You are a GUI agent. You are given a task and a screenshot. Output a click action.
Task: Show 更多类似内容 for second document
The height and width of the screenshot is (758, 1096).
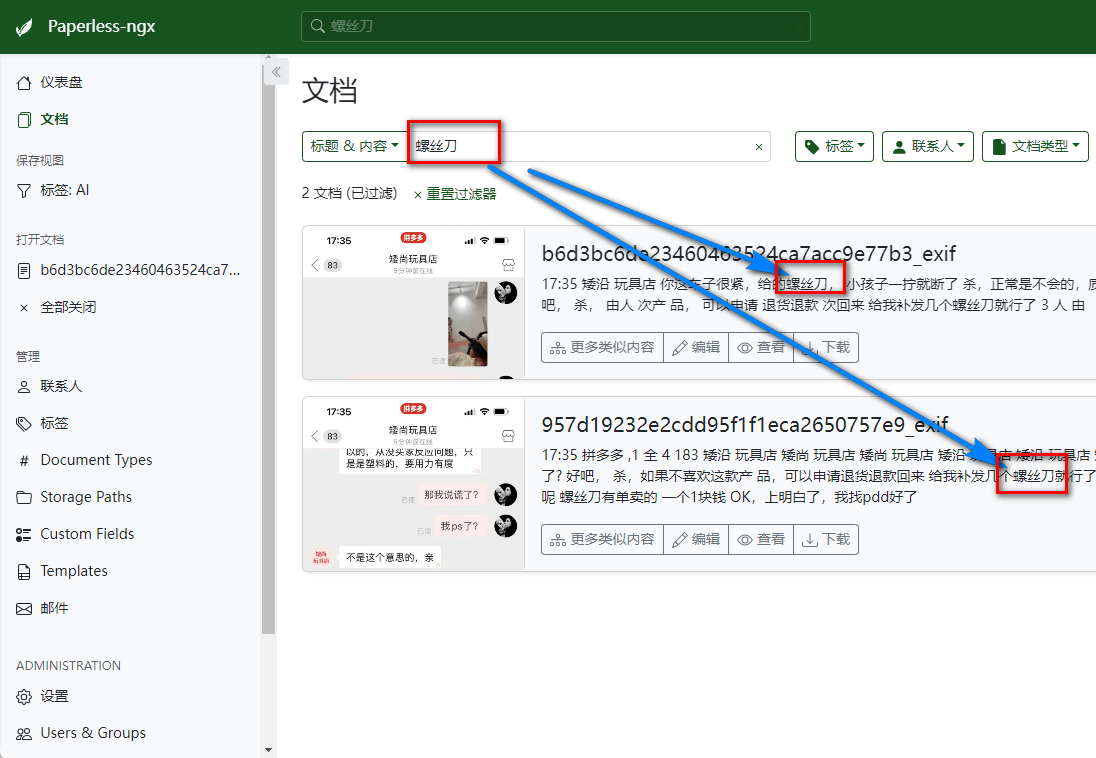point(602,539)
